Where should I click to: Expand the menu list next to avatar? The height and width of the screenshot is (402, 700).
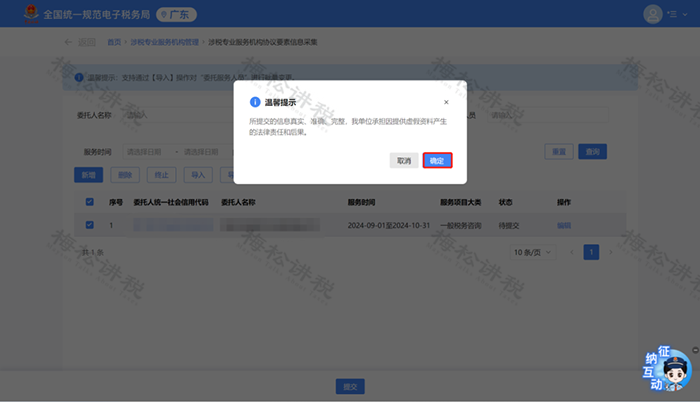677,14
